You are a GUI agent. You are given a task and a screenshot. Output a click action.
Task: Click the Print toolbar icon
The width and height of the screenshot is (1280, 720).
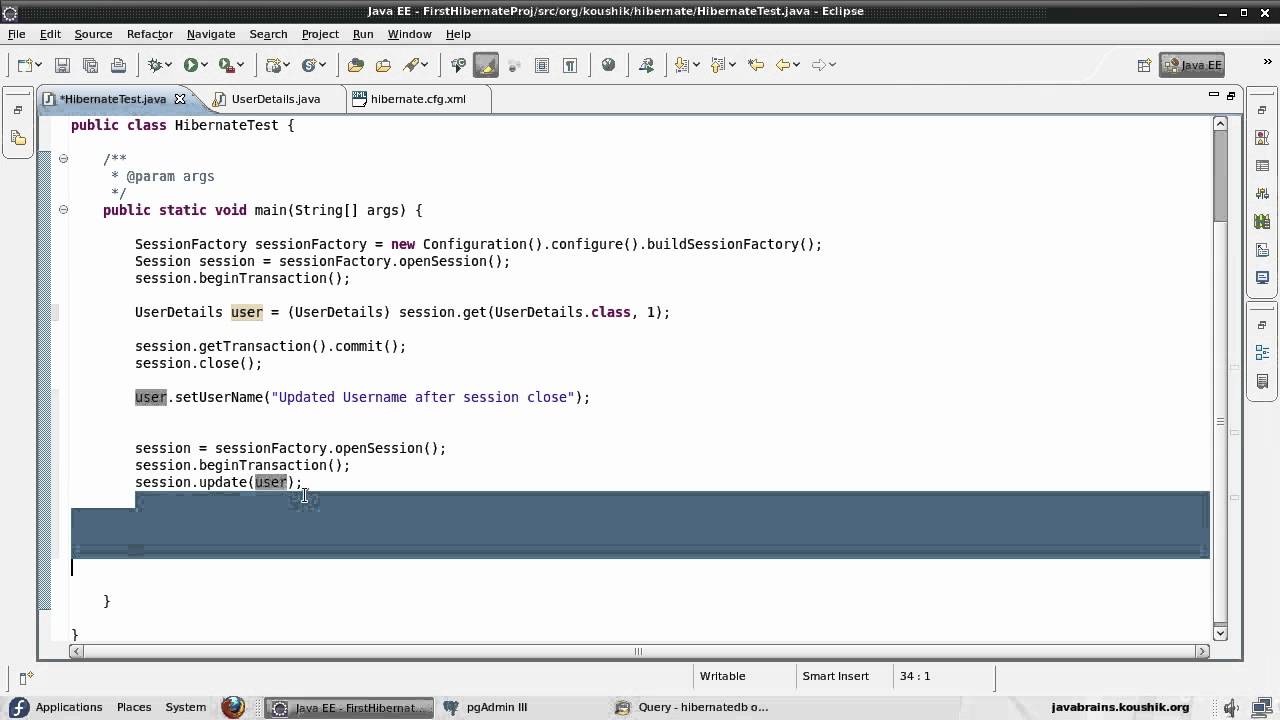tap(118, 65)
